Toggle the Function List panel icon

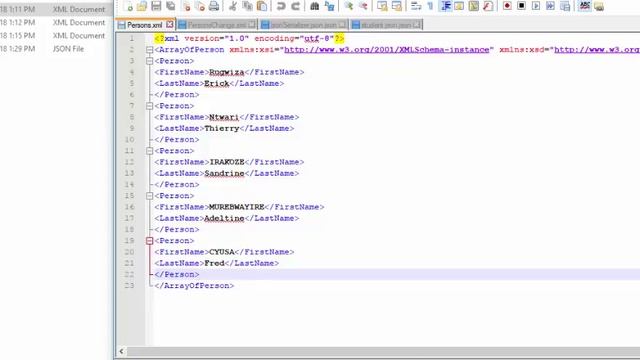pos(488,6)
